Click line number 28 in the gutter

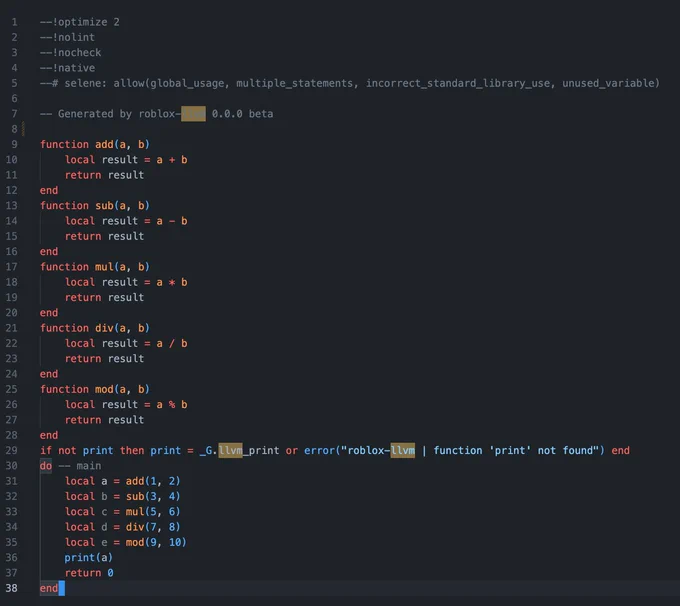[x=12, y=435]
